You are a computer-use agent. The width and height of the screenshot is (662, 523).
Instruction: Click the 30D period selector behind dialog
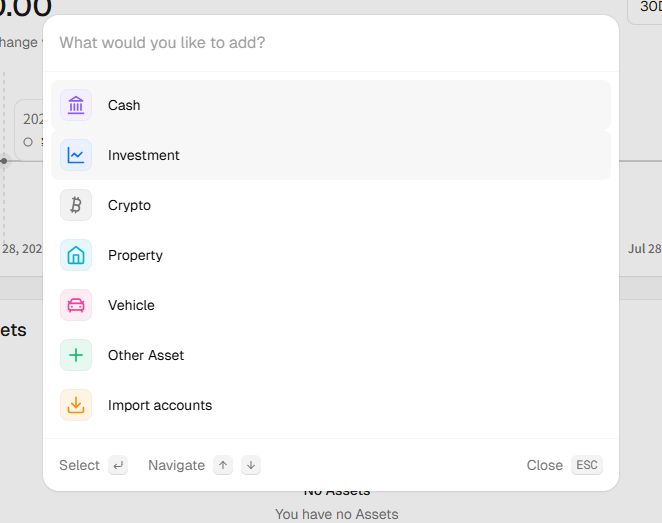tap(646, 8)
